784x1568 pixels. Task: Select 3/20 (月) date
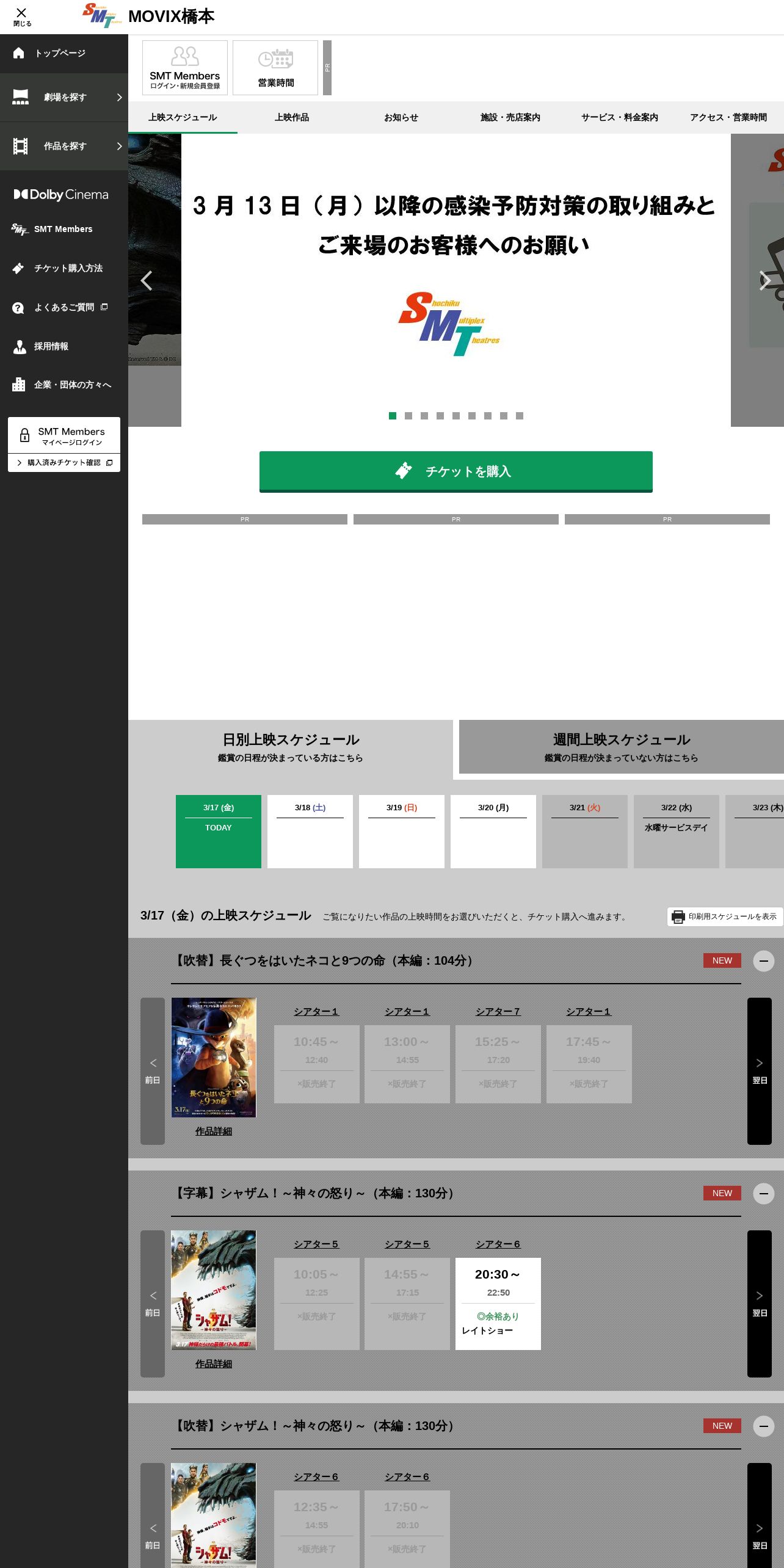[x=493, y=832]
